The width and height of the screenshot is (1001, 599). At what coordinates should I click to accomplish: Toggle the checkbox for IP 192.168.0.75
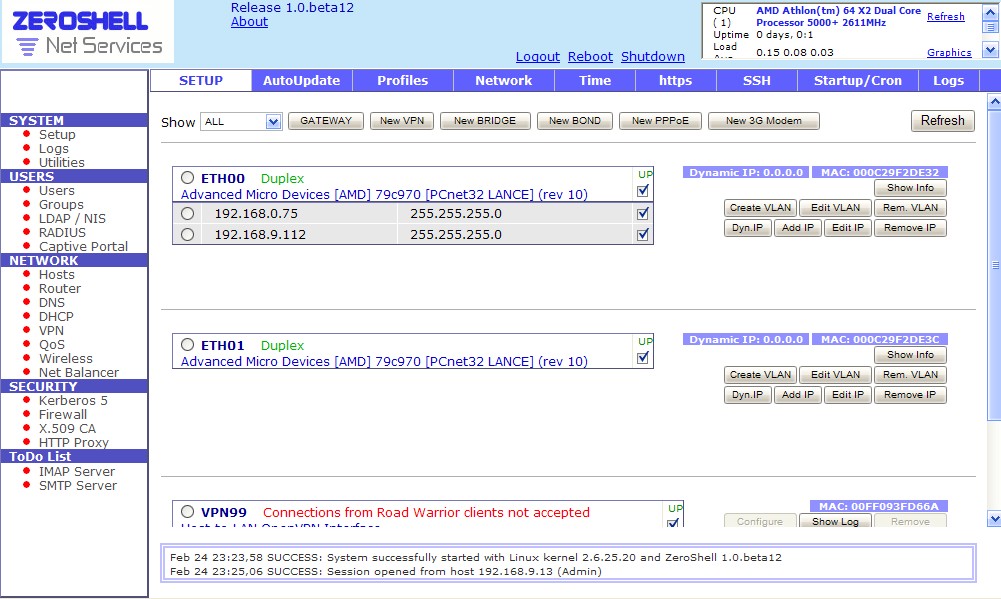(x=643, y=213)
